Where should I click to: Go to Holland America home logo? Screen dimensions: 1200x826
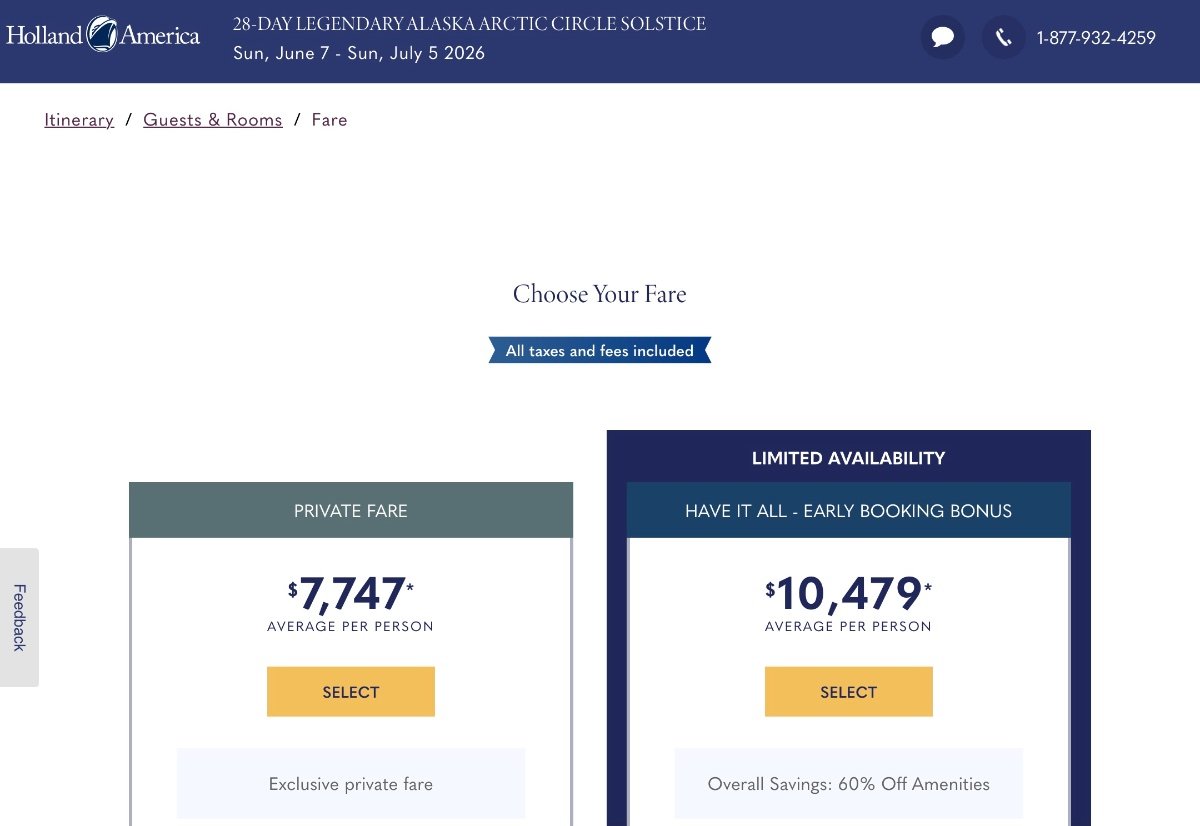103,35
